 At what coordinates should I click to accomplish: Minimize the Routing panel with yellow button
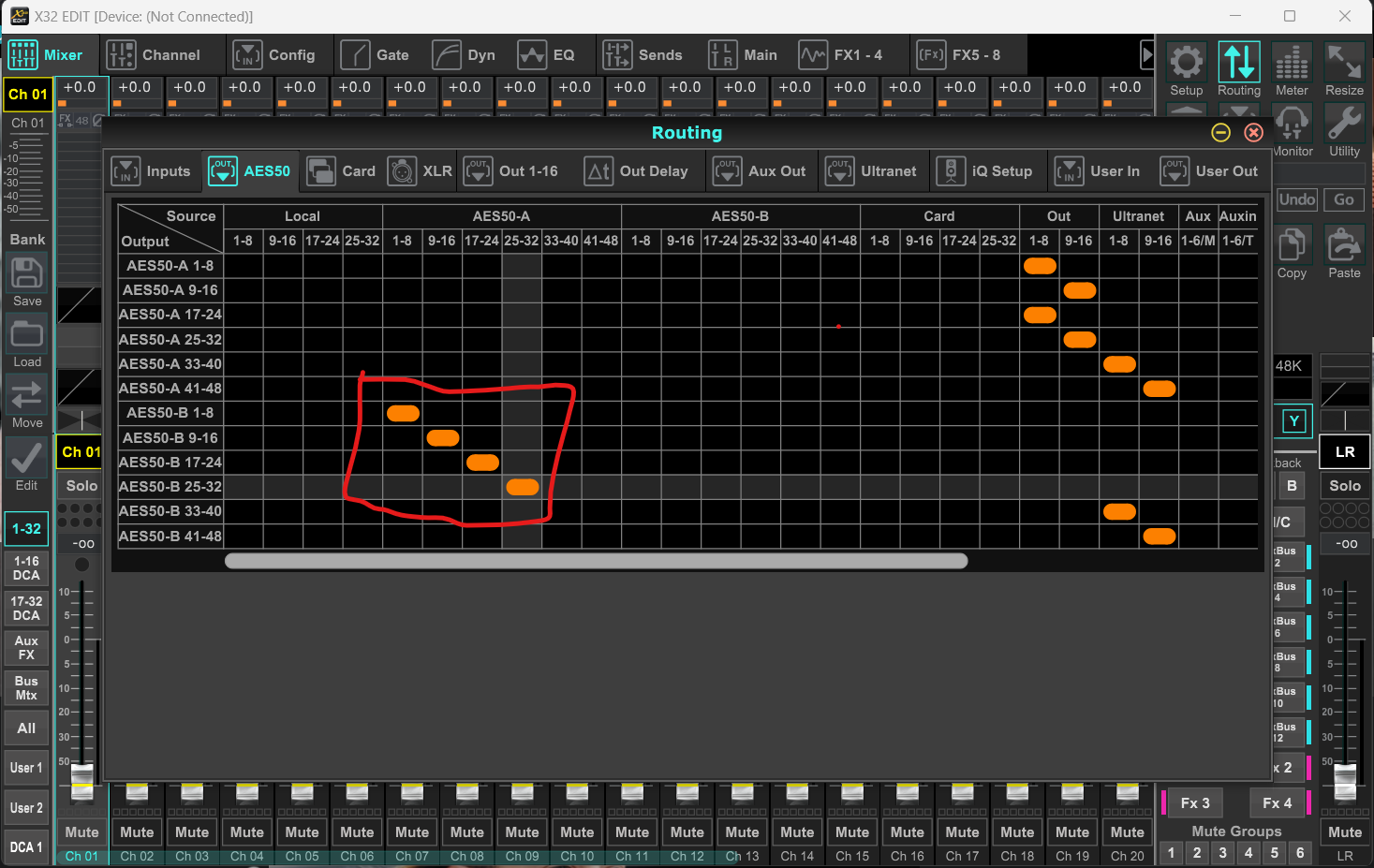pos(1220,133)
